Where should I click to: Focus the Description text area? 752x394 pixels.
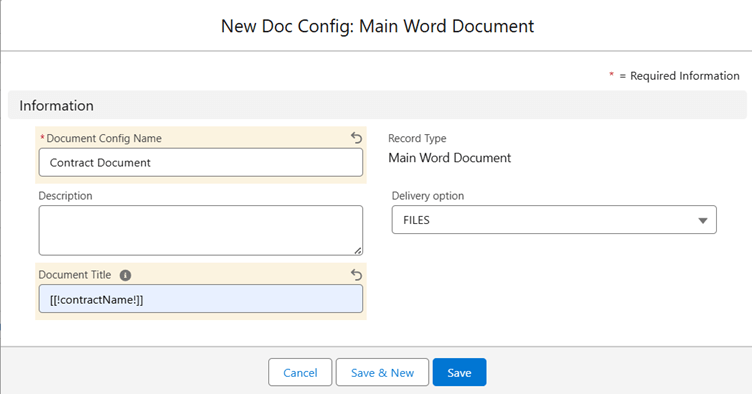[200, 231]
